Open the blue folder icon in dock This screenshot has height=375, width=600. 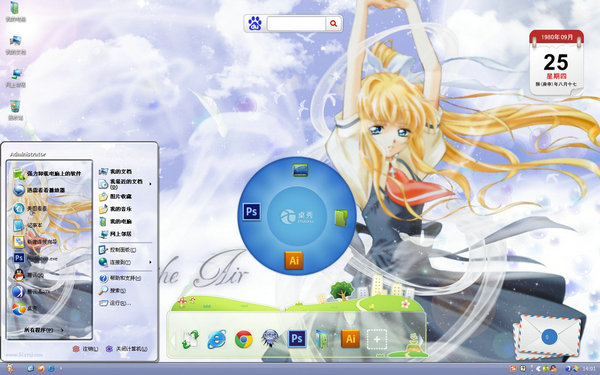point(322,339)
